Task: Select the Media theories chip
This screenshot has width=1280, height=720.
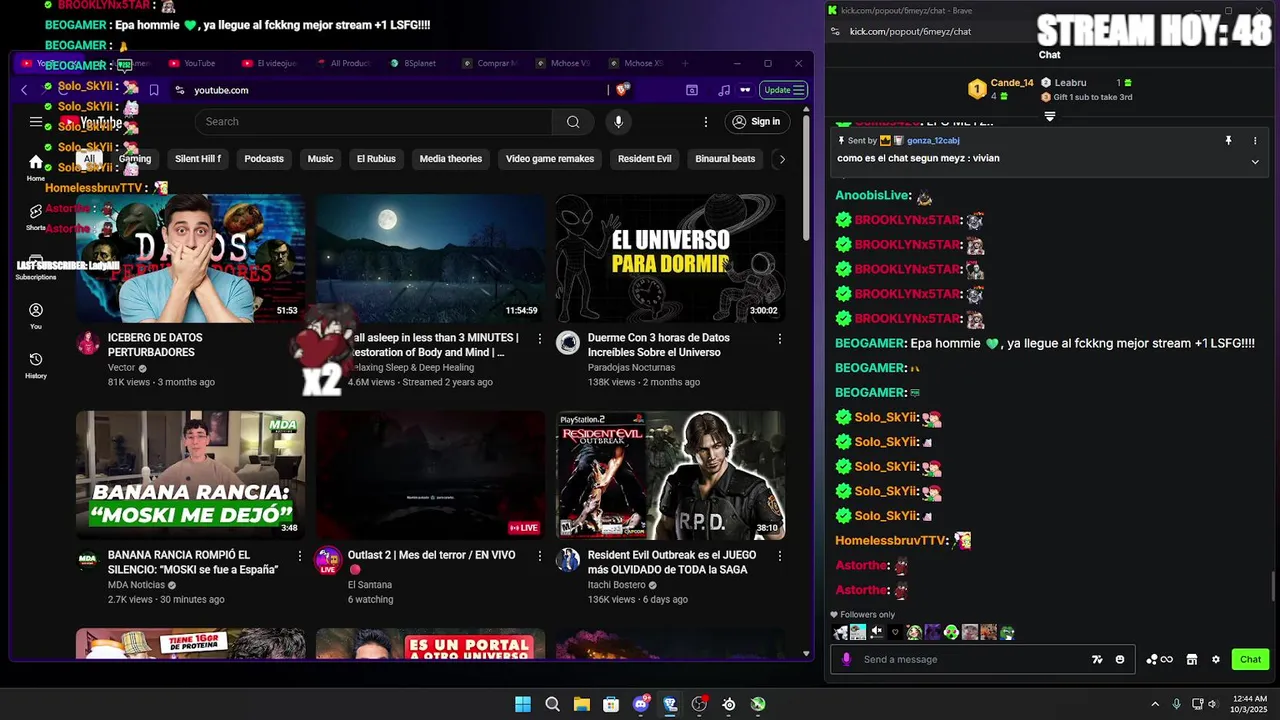Action: (451, 159)
